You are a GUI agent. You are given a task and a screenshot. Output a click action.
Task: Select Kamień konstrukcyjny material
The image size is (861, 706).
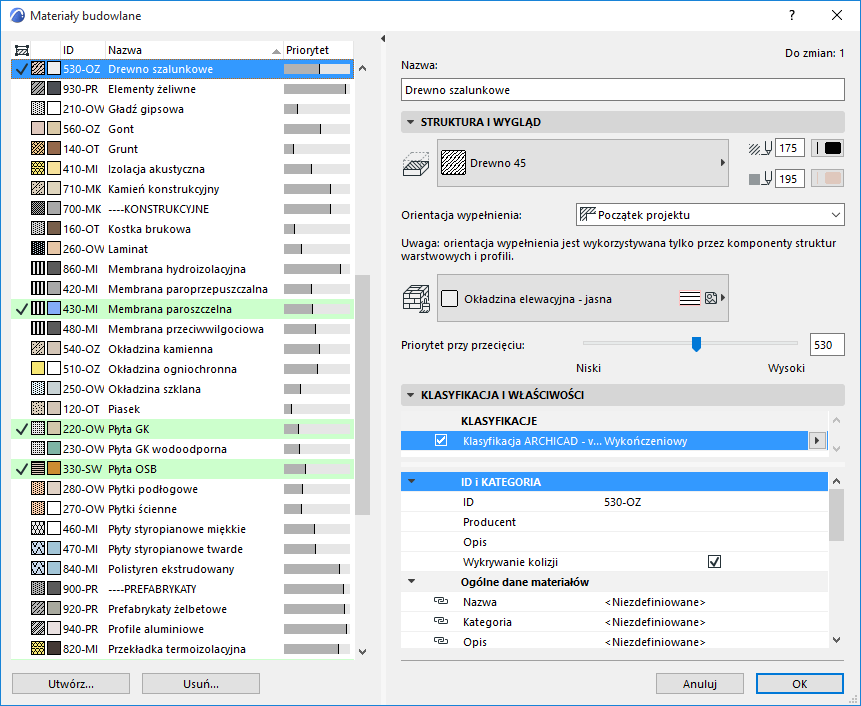point(182,189)
